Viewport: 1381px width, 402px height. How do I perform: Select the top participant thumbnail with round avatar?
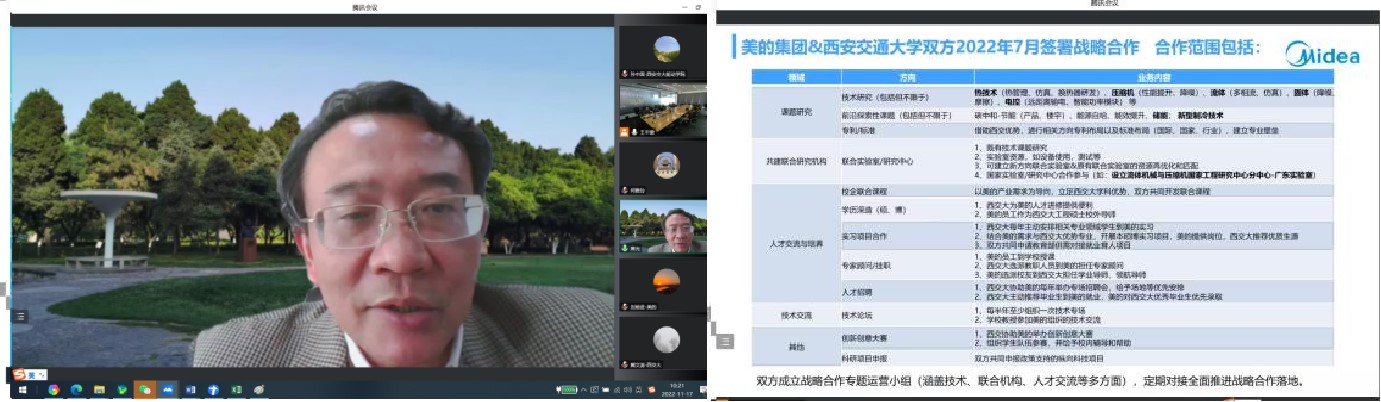(x=666, y=52)
